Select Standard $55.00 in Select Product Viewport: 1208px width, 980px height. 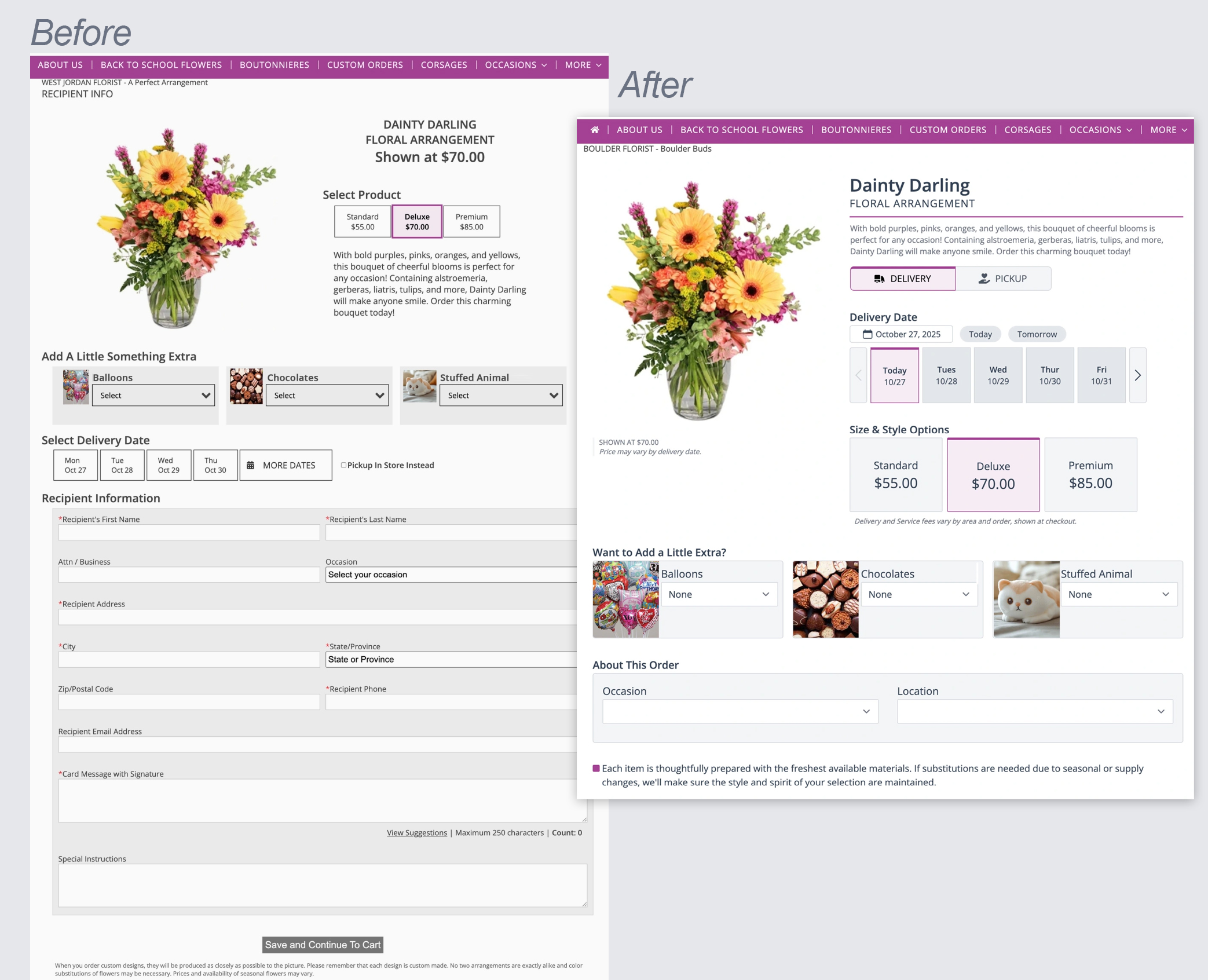[363, 221]
